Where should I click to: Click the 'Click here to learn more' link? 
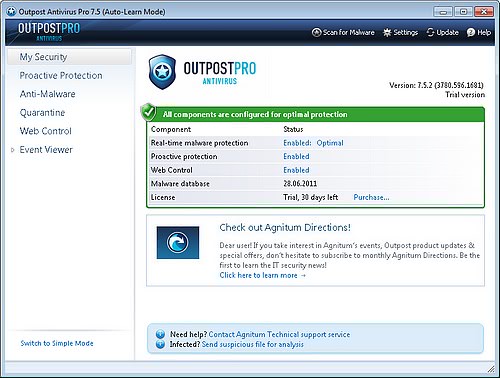coord(263,275)
